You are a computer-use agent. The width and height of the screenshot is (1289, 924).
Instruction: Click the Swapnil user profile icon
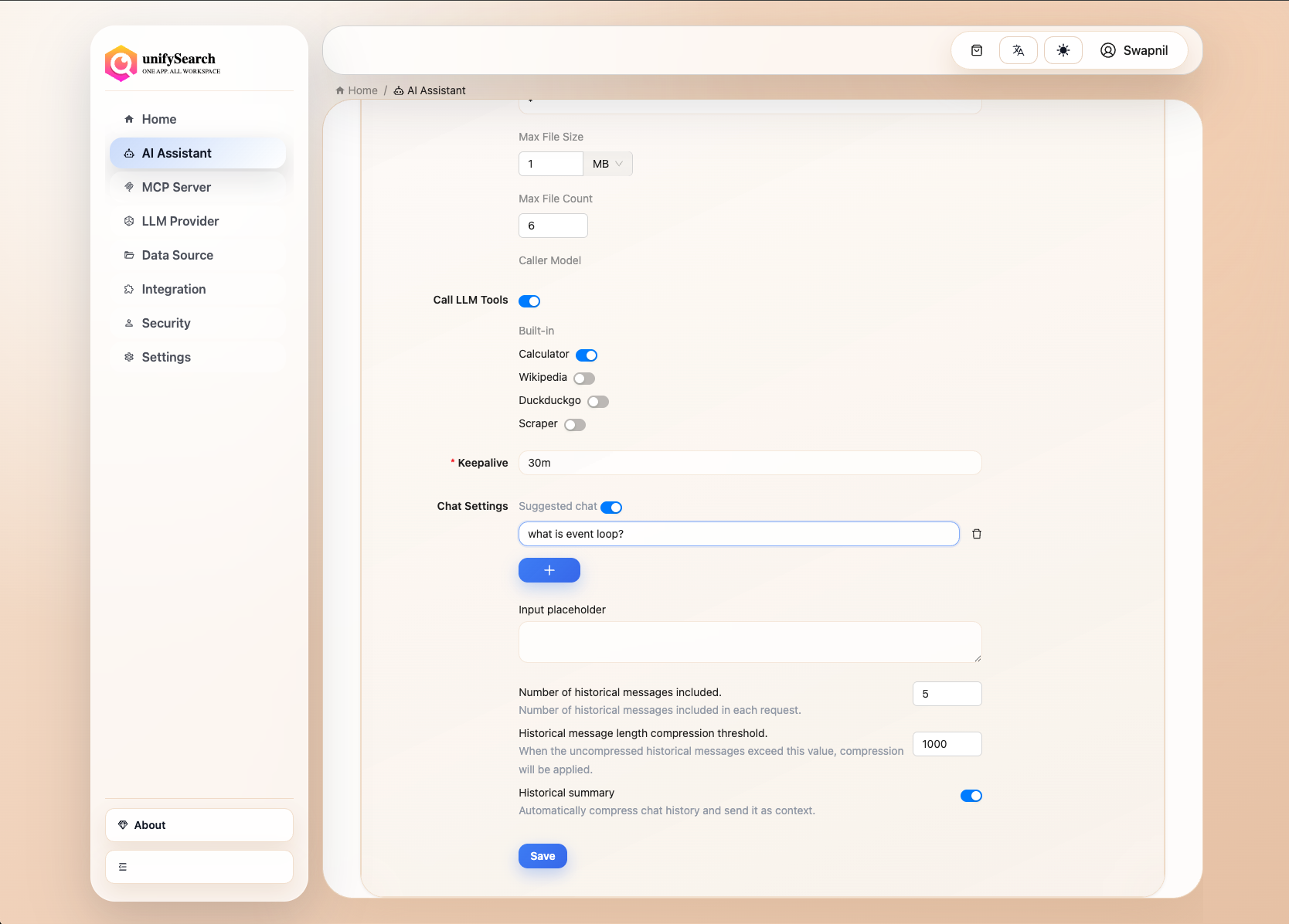pos(1107,50)
